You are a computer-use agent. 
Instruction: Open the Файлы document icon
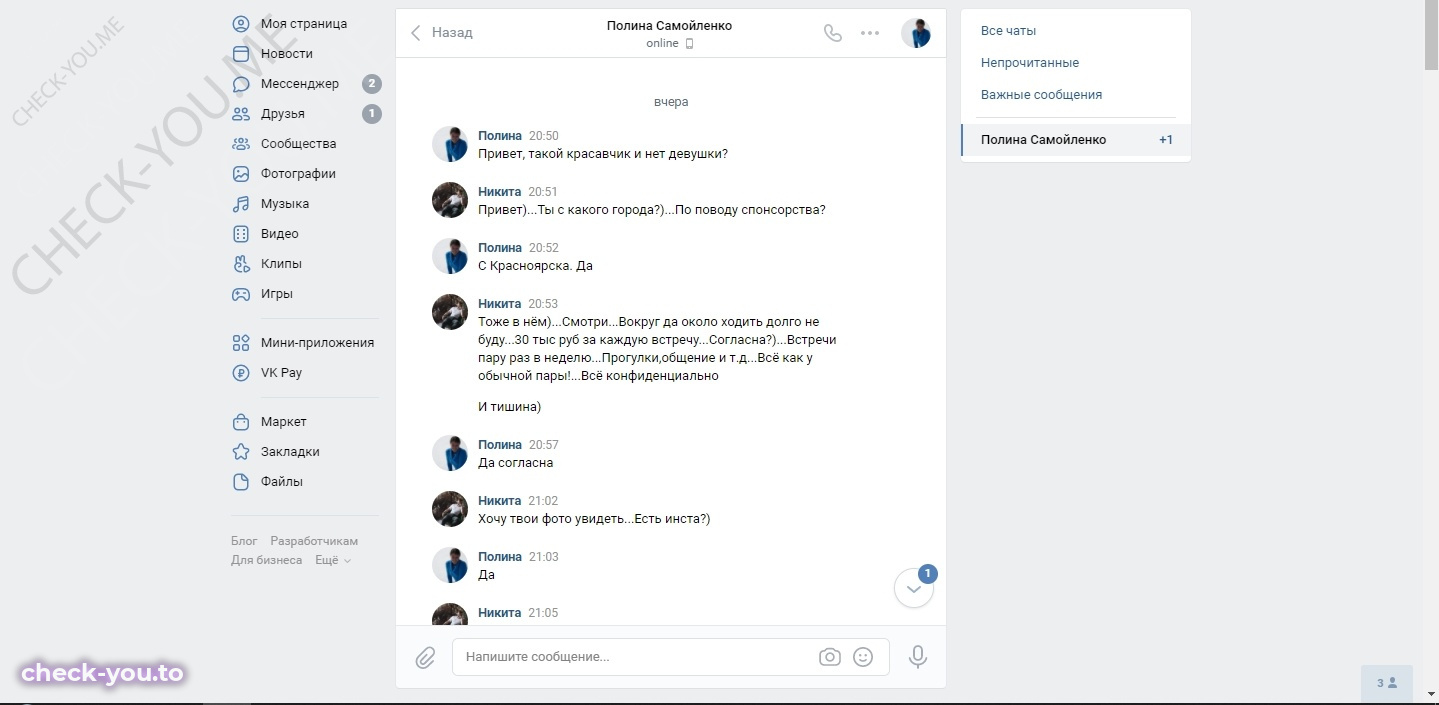[x=241, y=482]
